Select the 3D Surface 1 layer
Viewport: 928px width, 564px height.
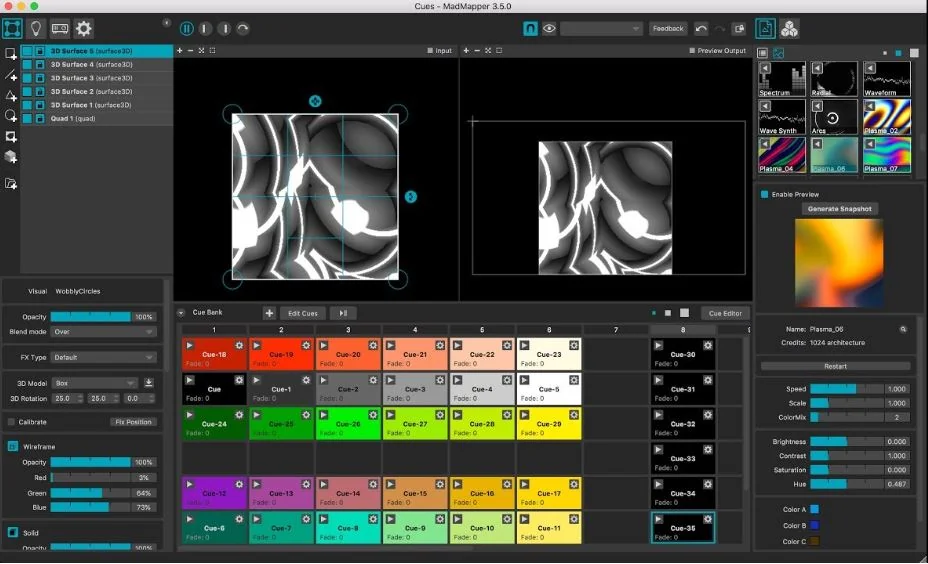[x=97, y=105]
